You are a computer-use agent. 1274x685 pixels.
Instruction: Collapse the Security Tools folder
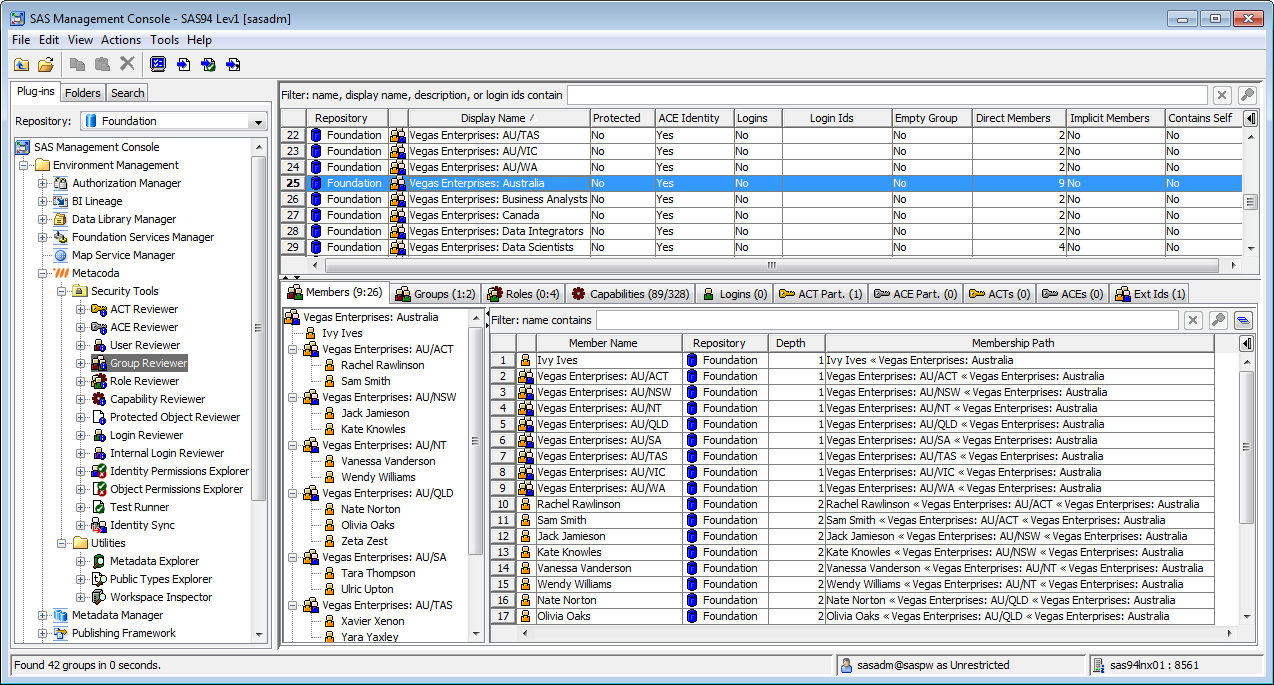click(x=62, y=291)
